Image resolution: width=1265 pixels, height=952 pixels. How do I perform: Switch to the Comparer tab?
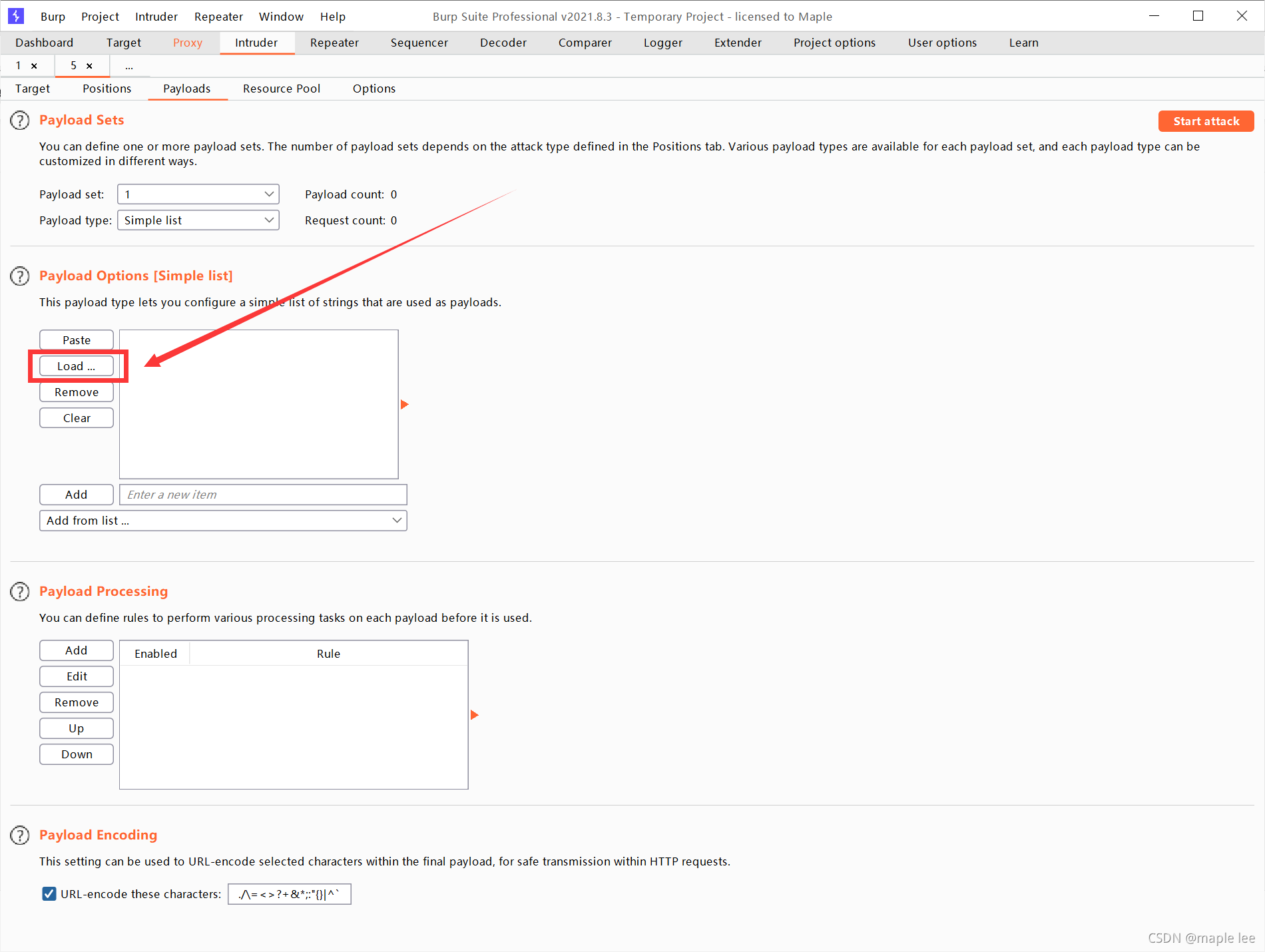pyautogui.click(x=585, y=43)
